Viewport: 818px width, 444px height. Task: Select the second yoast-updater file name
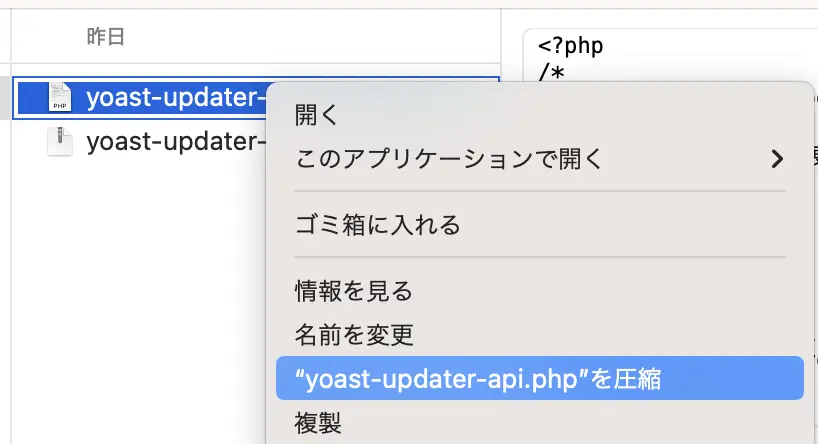point(176,142)
